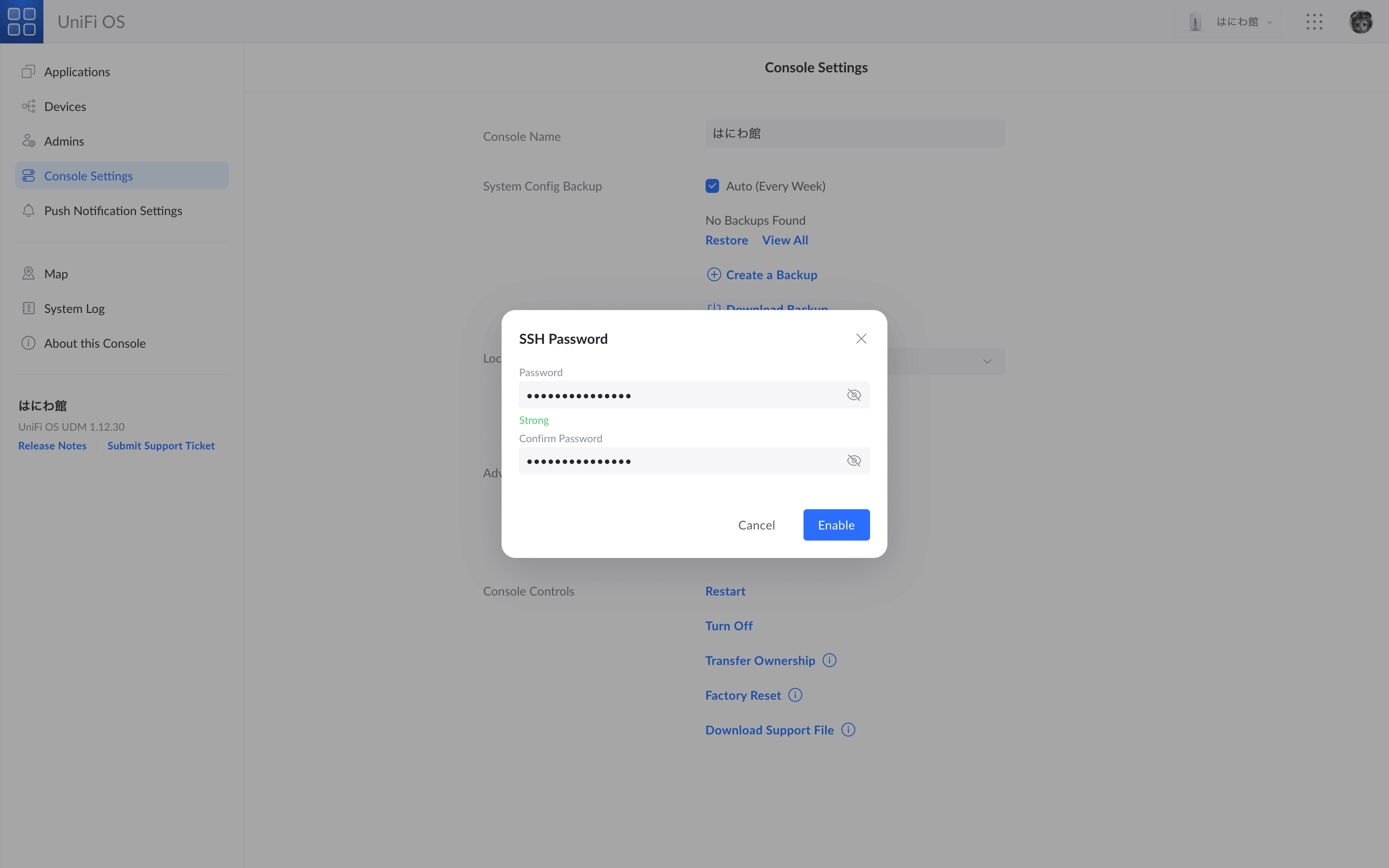Expand the はにわ館 console selector dropdown
The image size is (1389, 868).
click(1228, 22)
